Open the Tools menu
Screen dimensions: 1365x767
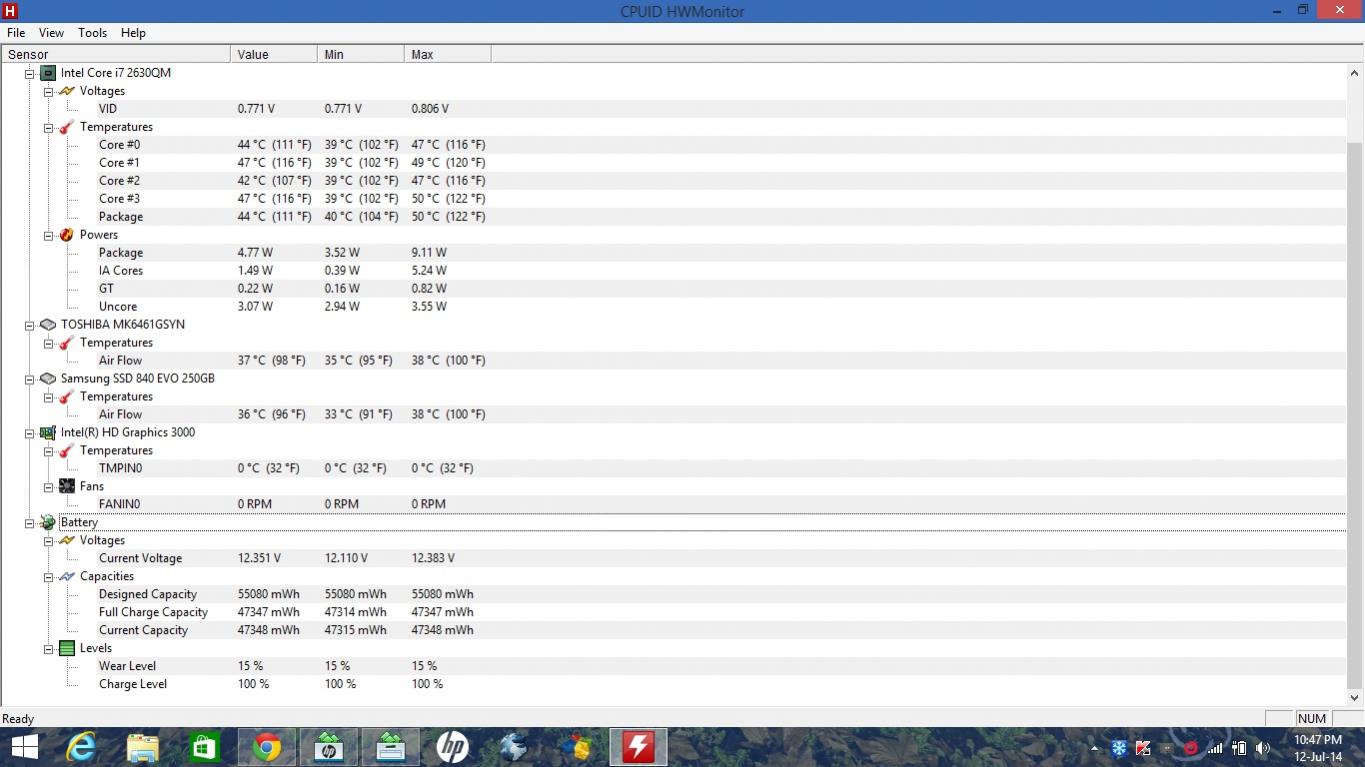tap(92, 33)
